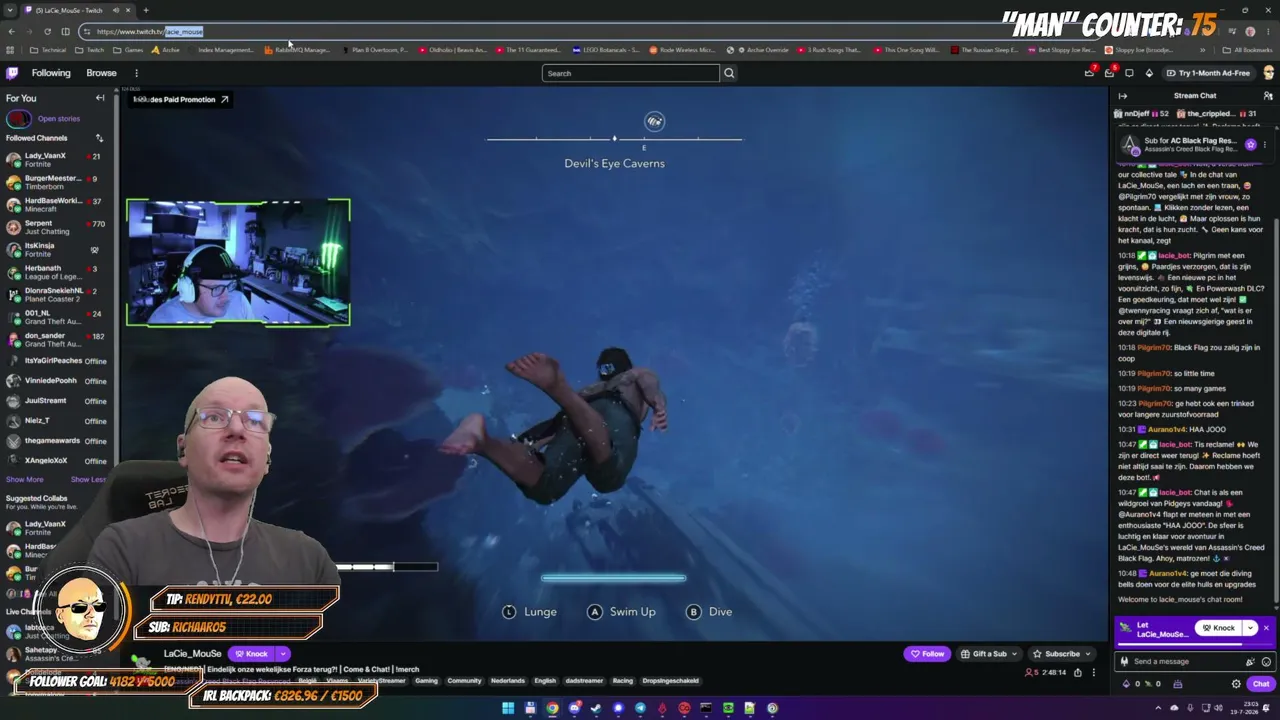Open the Chrome icon in the taskbar
Viewport: 1280px width, 720px height.
coord(552,708)
